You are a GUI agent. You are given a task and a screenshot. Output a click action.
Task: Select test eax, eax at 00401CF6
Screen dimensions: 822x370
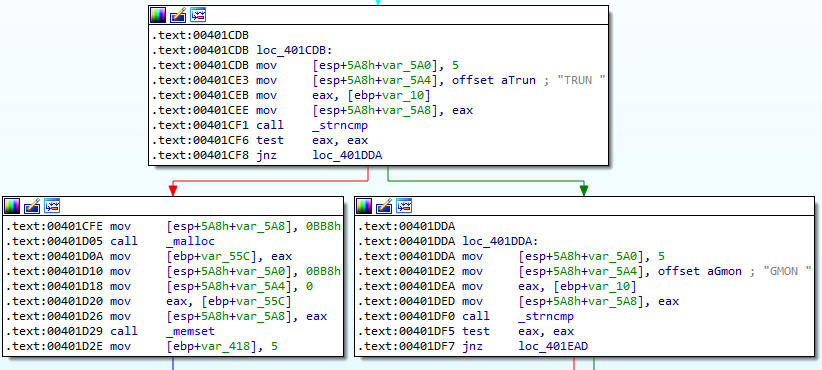pyautogui.click(x=312, y=140)
